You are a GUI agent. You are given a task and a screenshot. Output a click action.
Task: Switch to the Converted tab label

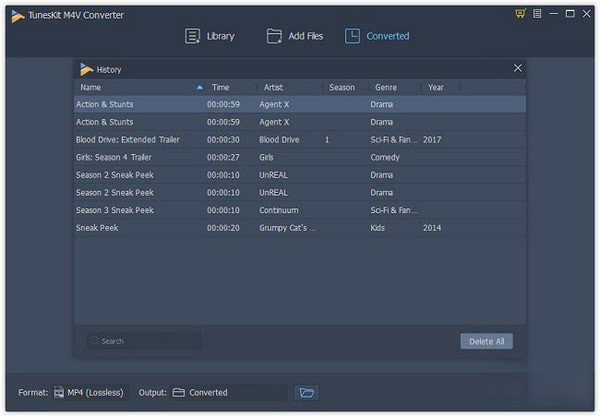(x=388, y=36)
